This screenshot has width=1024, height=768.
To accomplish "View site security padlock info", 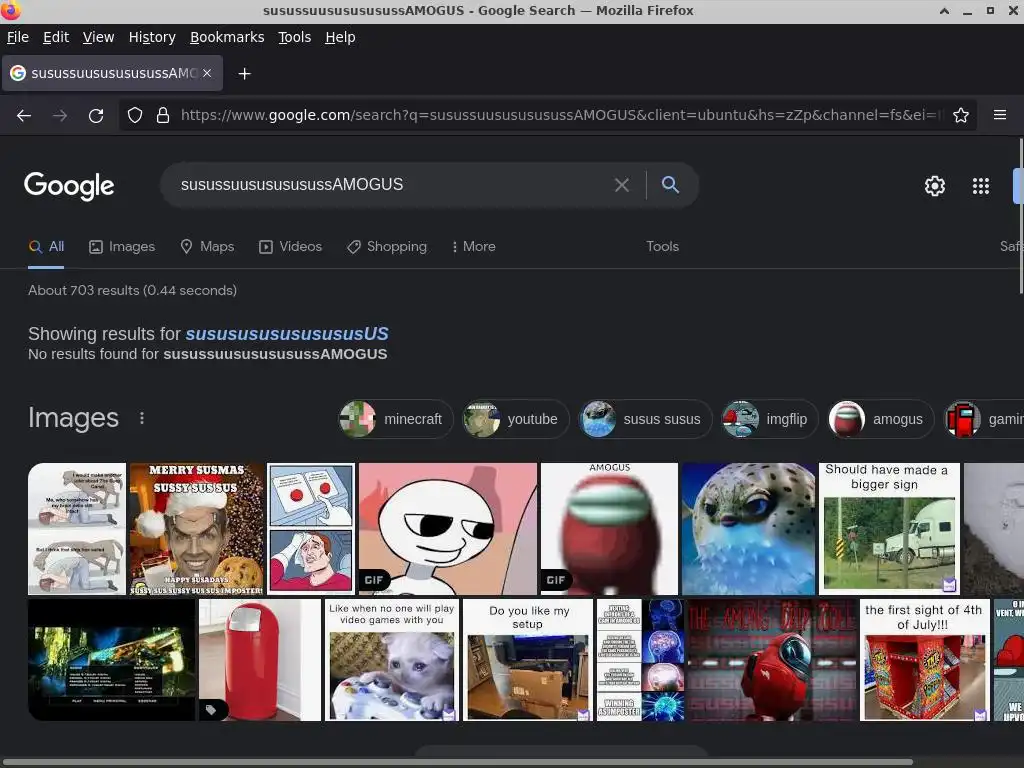I will click(163, 116).
